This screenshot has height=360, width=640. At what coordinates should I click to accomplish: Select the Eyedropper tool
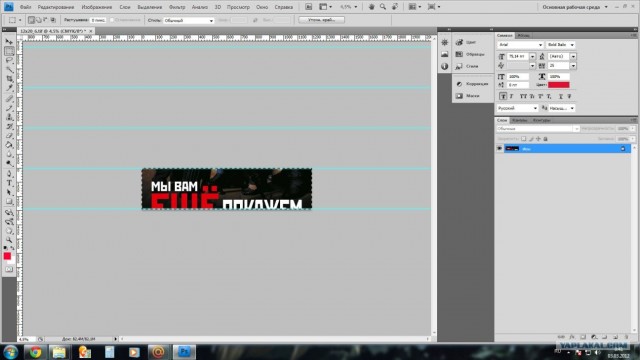click(9, 88)
